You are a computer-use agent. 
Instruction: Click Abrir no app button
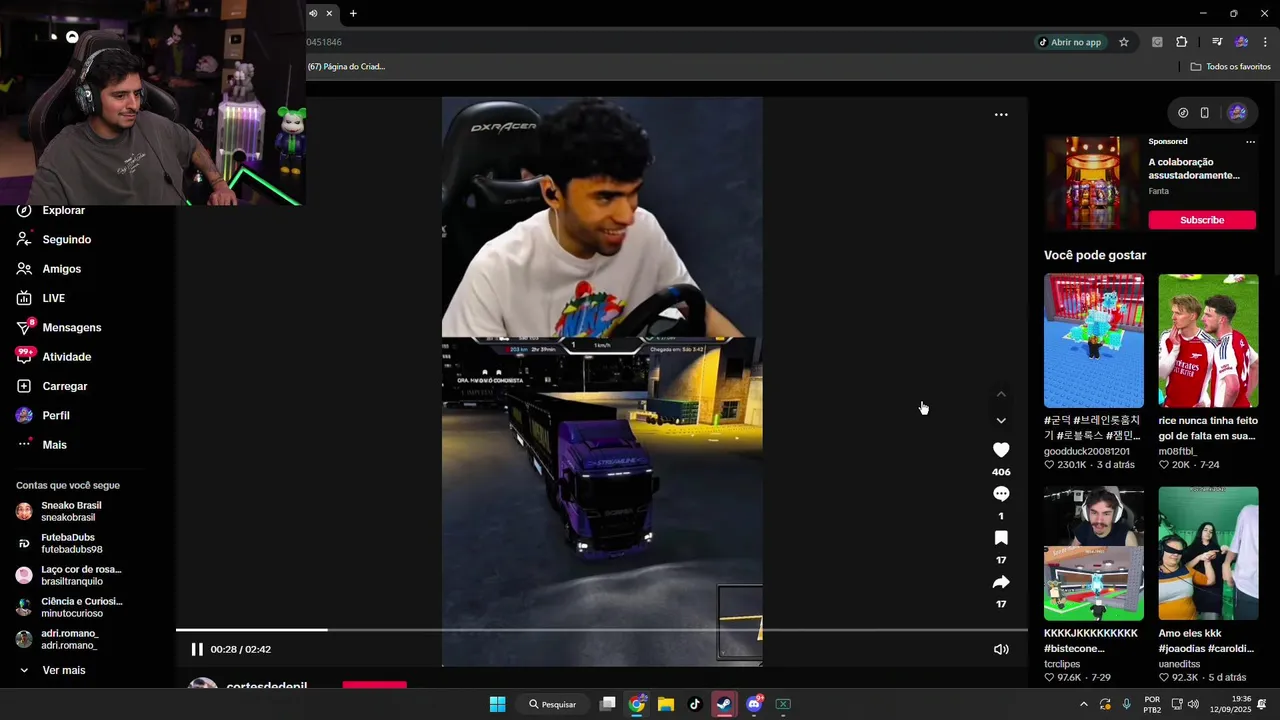[1069, 42]
